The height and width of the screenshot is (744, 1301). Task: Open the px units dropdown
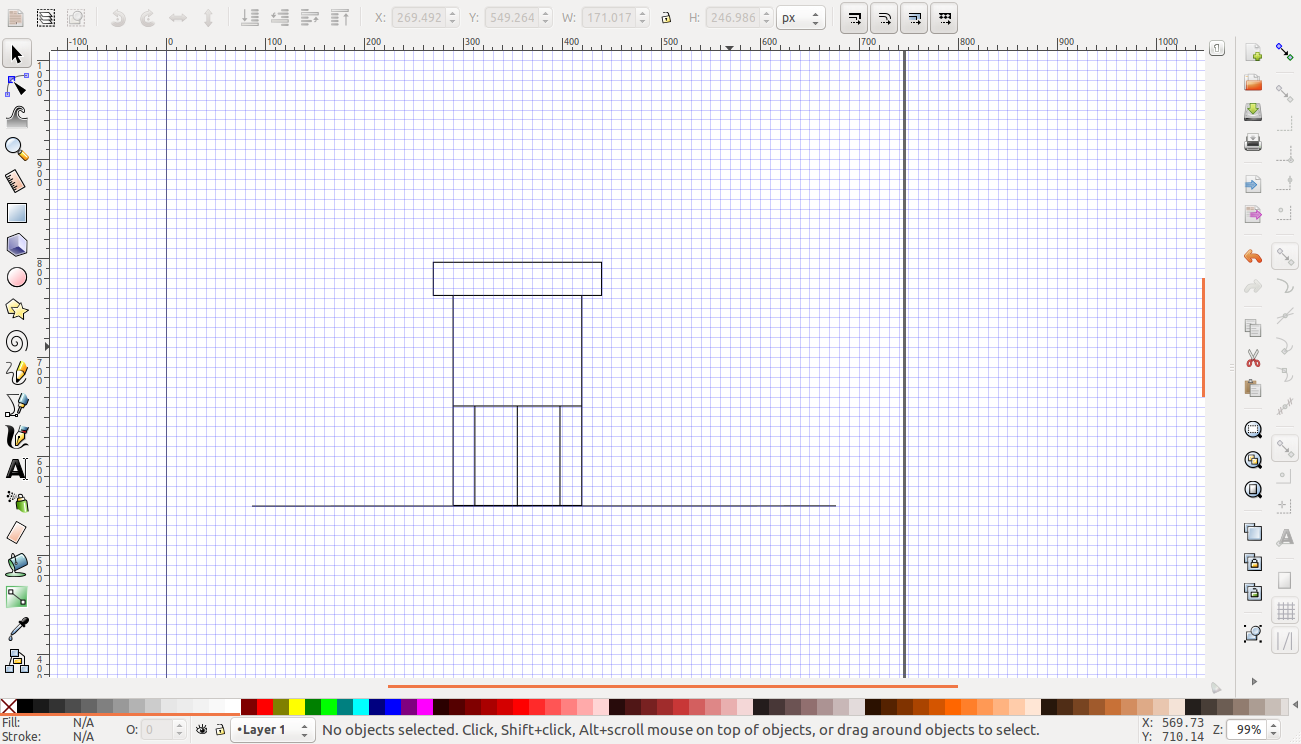(x=800, y=16)
